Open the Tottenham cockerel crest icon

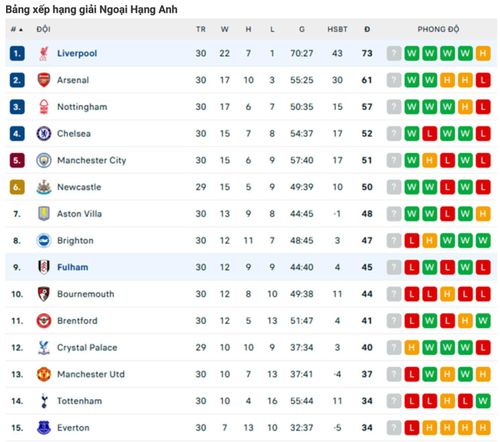(44, 401)
